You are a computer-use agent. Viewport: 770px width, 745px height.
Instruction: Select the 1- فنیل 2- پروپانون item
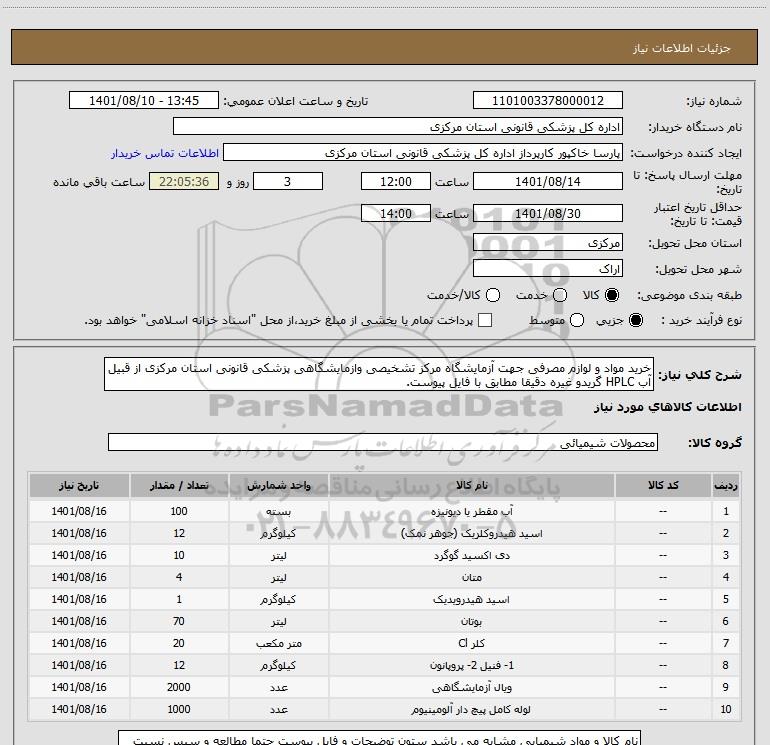[471, 665]
